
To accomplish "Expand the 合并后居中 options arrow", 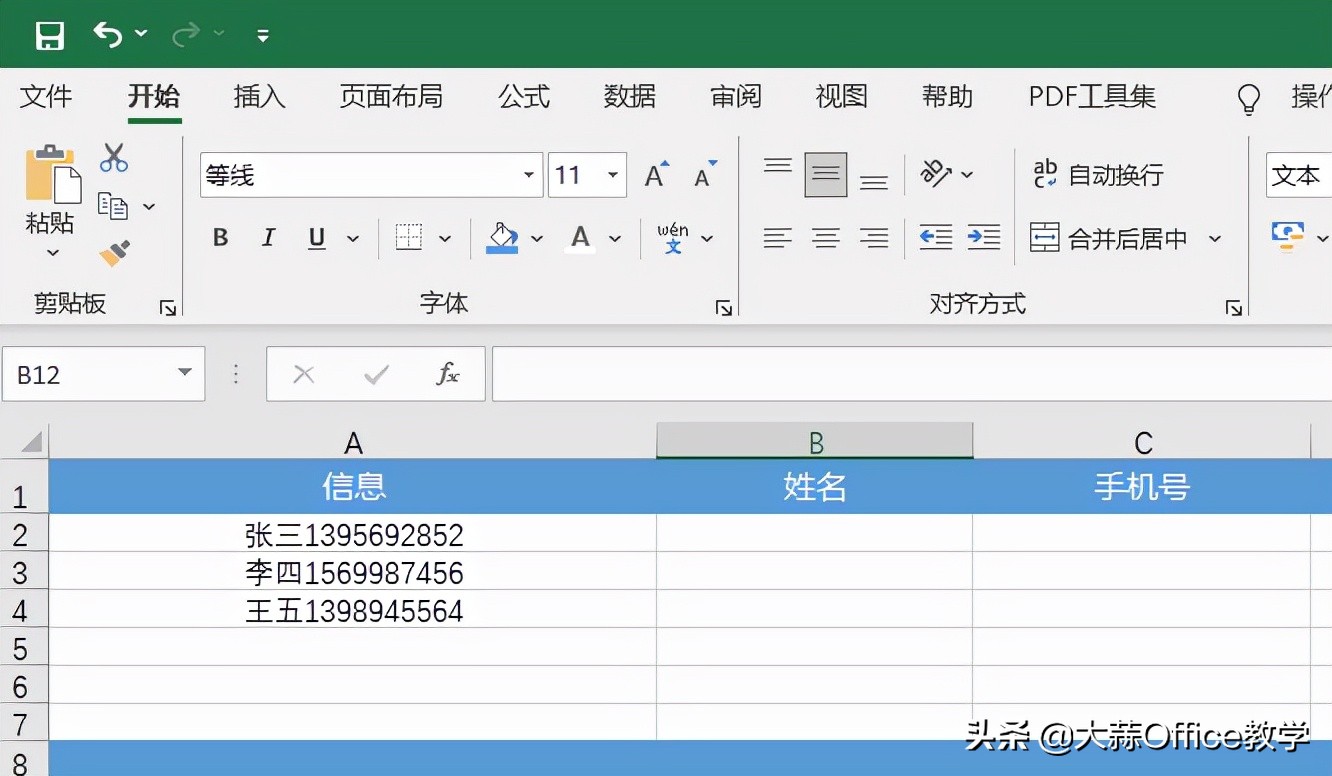I will pos(1215,238).
